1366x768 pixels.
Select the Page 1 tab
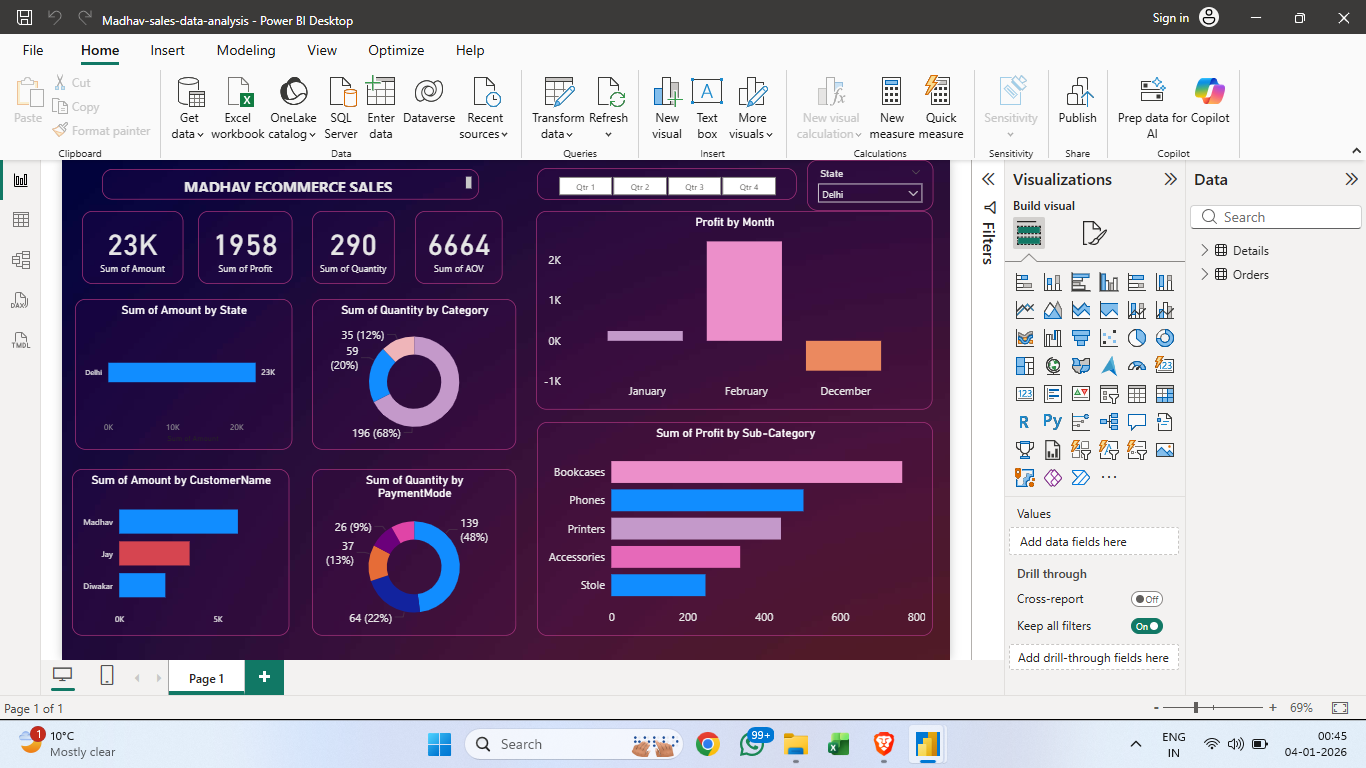[x=206, y=677]
